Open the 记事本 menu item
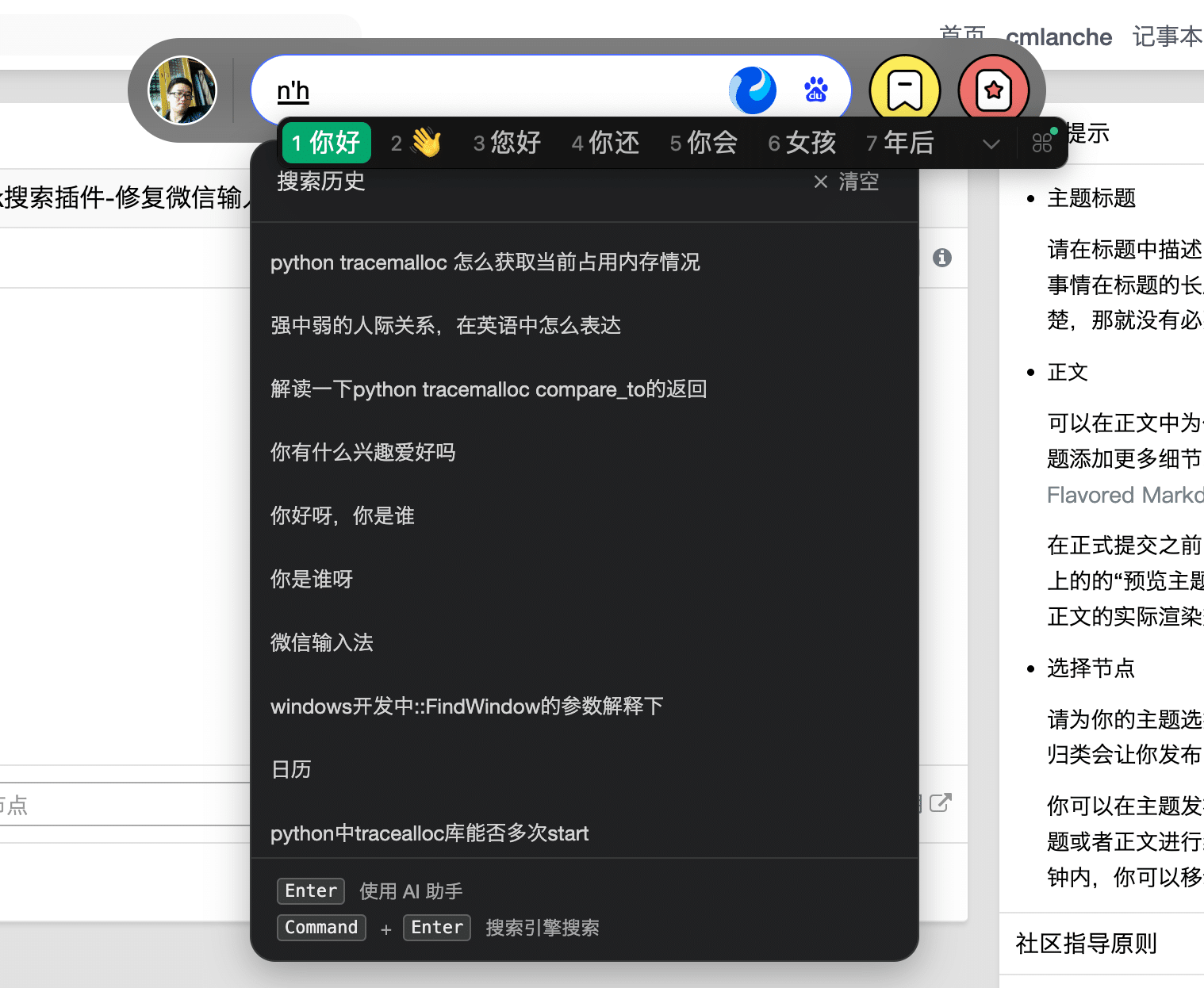 pyautogui.click(x=1167, y=36)
